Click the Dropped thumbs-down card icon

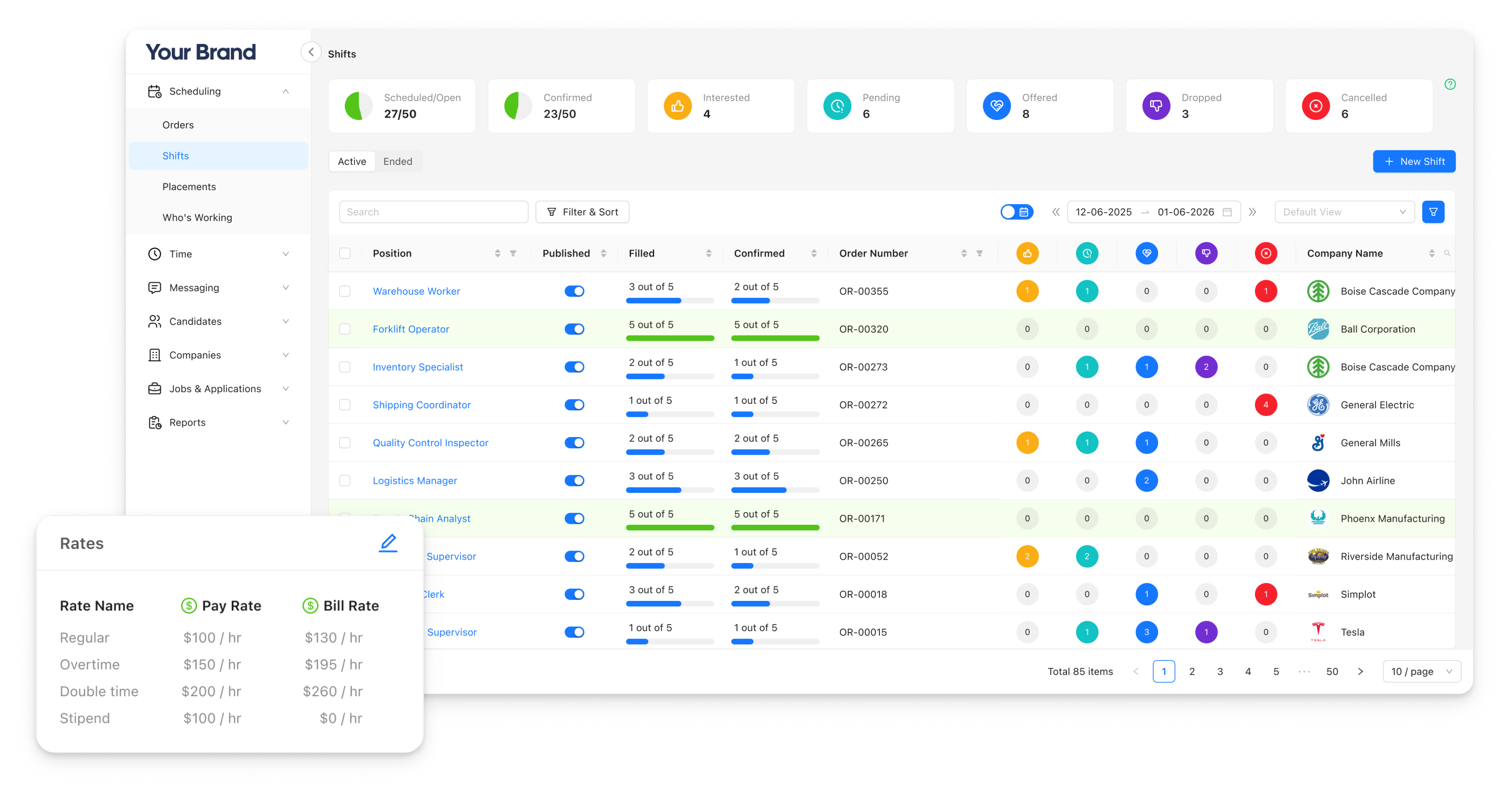1156,106
